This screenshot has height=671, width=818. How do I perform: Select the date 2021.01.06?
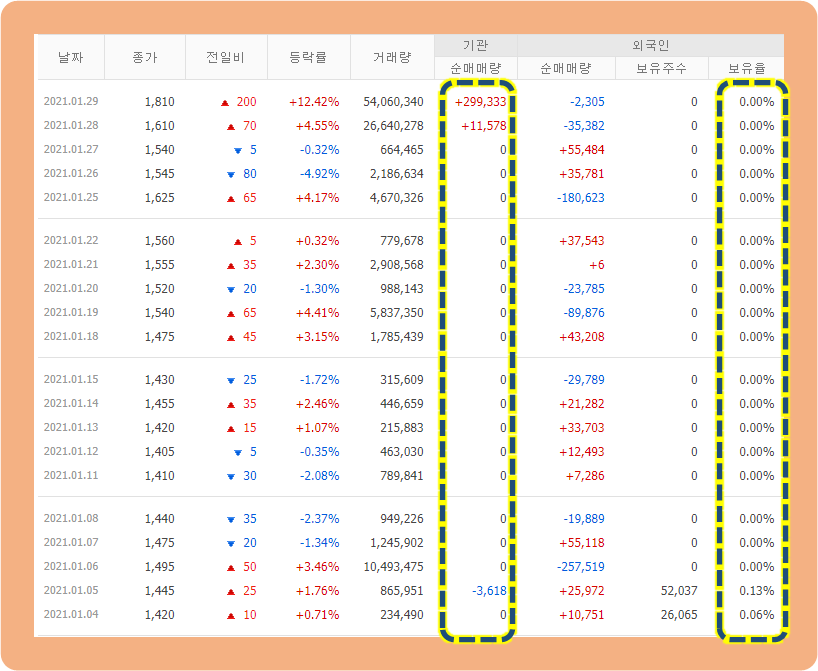(x=71, y=566)
